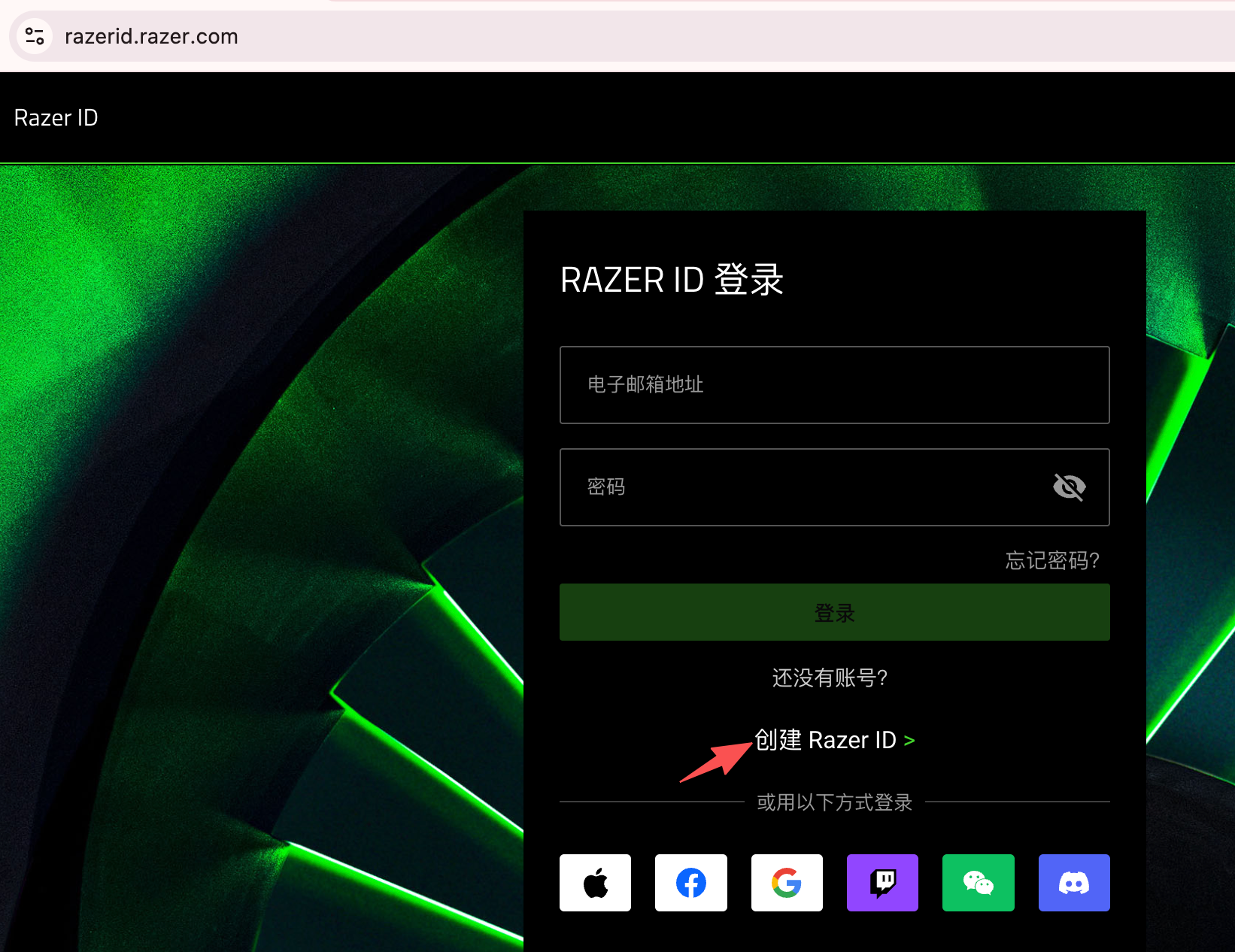This screenshot has width=1235, height=952.
Task: Sign in with Google icon
Action: pos(787,883)
